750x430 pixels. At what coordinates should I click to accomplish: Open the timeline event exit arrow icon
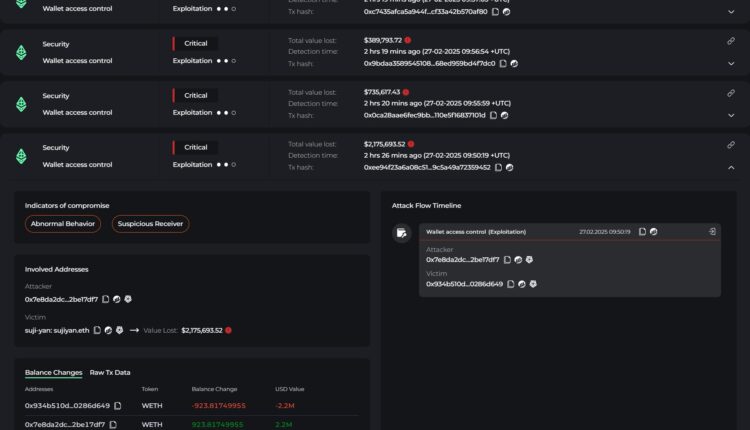click(x=711, y=231)
